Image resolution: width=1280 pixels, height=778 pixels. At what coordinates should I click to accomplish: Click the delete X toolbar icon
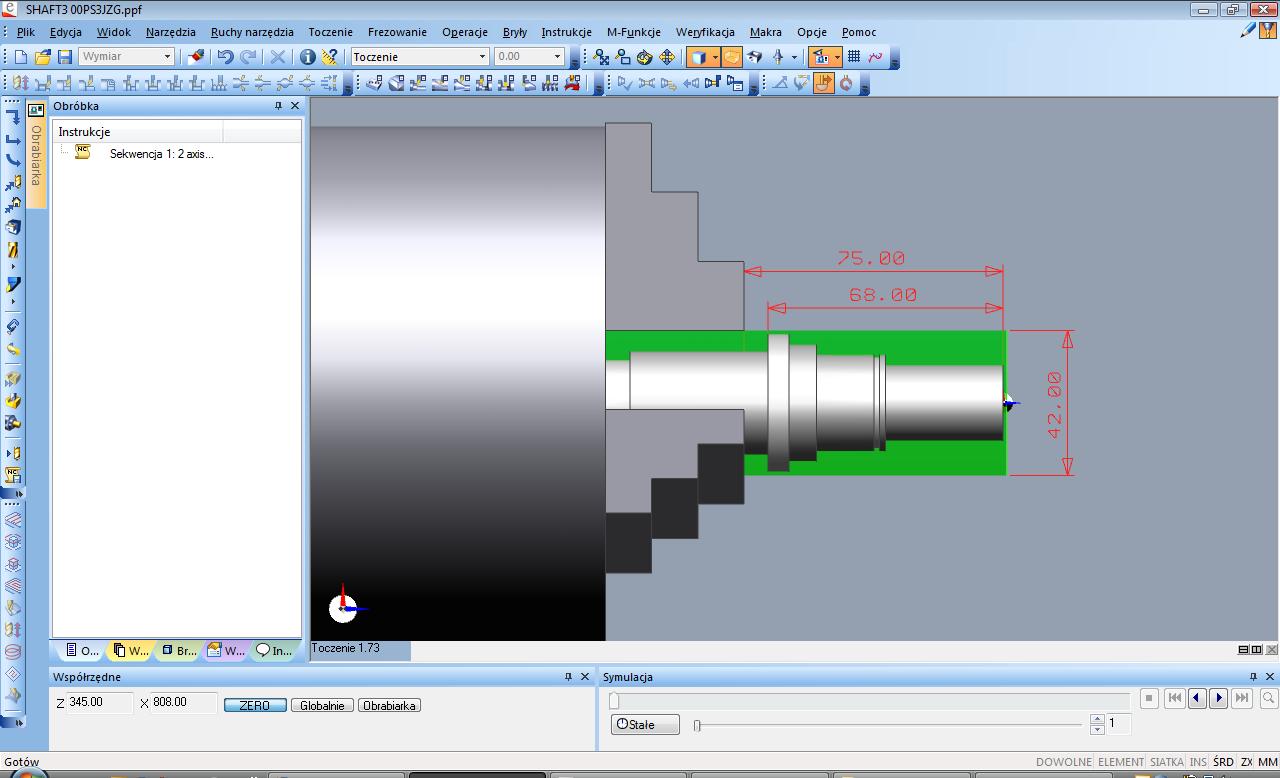pyautogui.click(x=278, y=57)
